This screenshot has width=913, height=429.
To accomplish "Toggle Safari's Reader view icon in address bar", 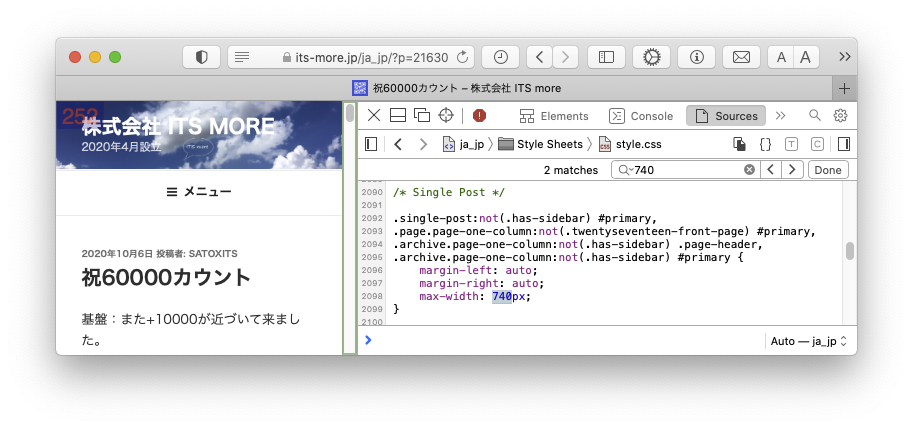I will coord(241,57).
